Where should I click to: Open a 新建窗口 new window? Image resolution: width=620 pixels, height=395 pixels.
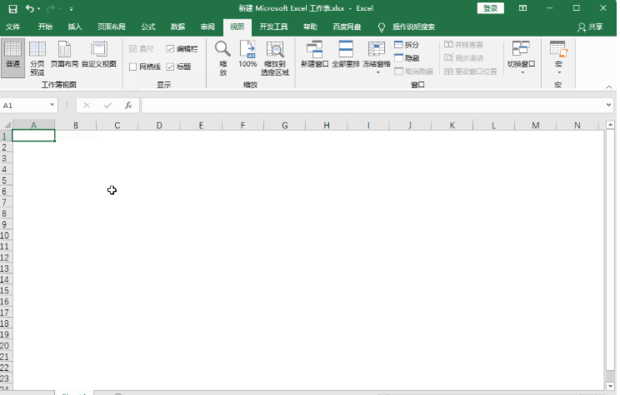(x=315, y=54)
